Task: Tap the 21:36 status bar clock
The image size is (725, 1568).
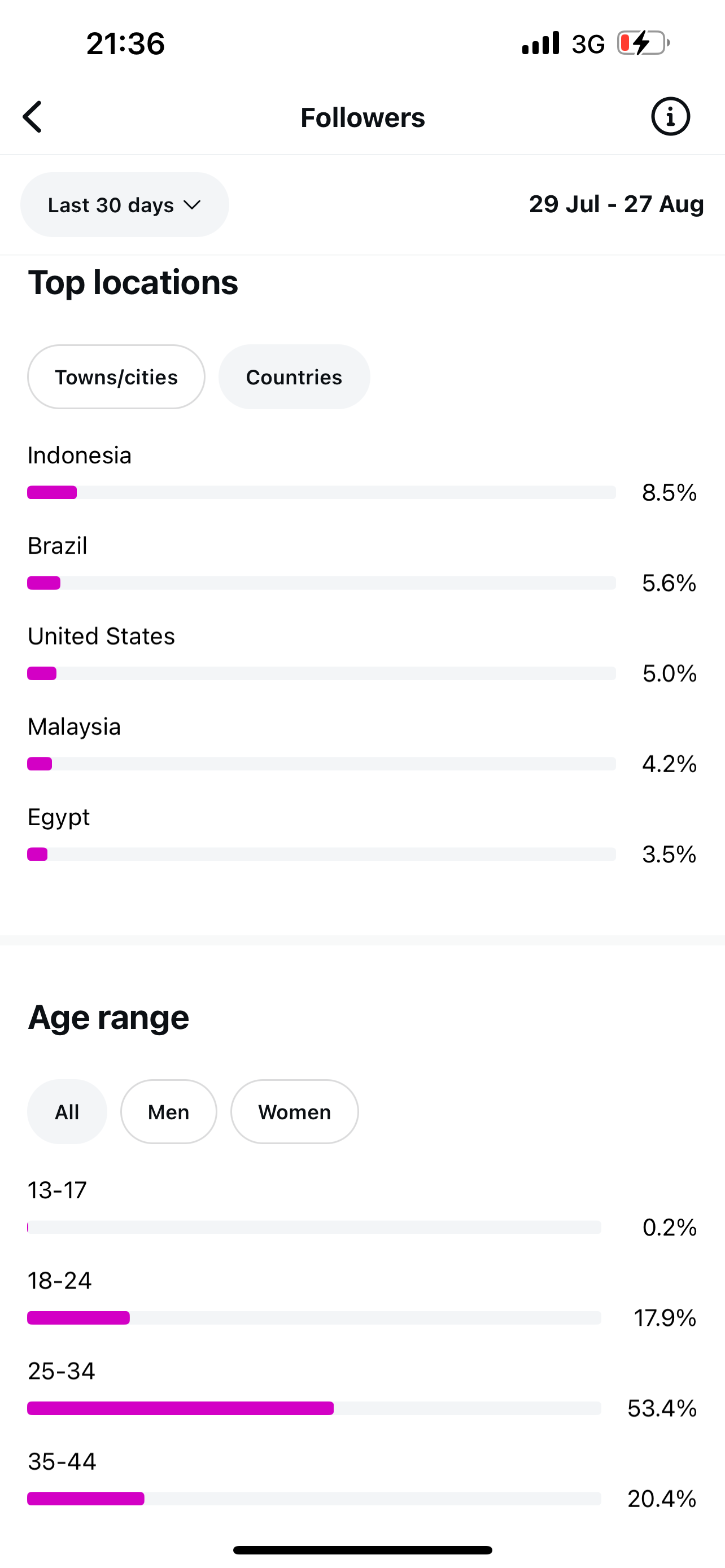Action: point(125,44)
